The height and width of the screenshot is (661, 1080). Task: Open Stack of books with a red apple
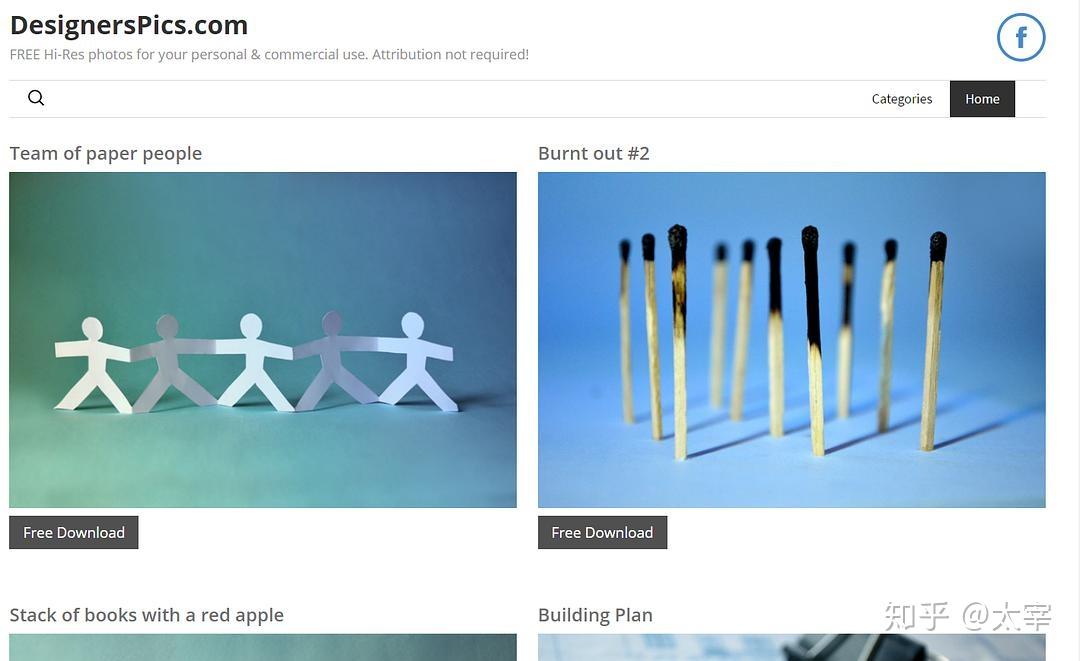[x=146, y=615]
